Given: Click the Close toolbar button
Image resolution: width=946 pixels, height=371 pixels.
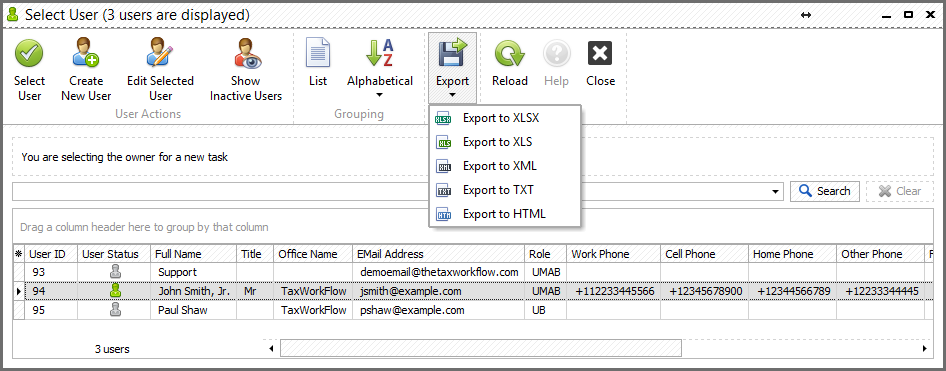Looking at the screenshot, I should pyautogui.click(x=600, y=63).
